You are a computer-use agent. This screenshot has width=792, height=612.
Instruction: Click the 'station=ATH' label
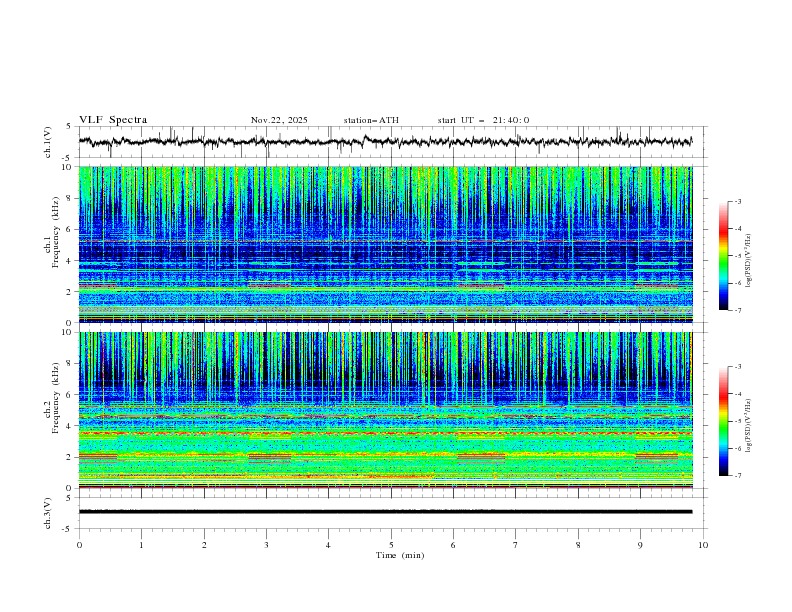(x=371, y=120)
